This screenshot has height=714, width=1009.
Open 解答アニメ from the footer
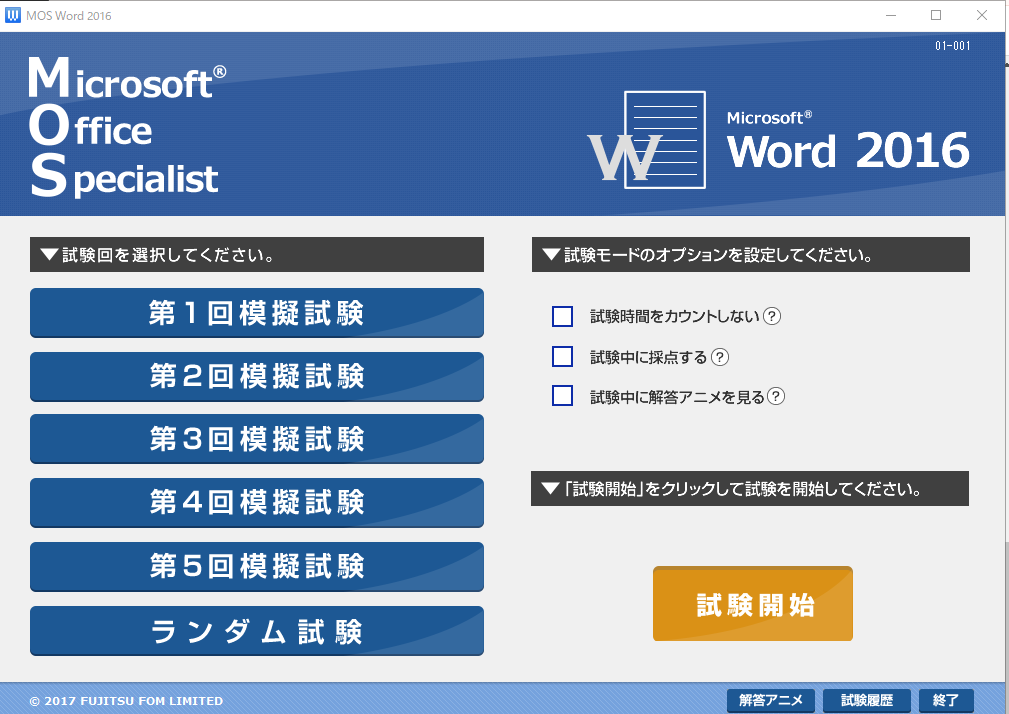tap(771, 700)
